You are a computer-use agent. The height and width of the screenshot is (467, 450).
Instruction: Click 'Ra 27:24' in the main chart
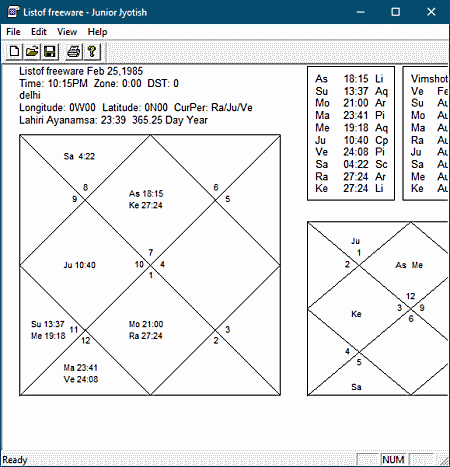(x=146, y=336)
